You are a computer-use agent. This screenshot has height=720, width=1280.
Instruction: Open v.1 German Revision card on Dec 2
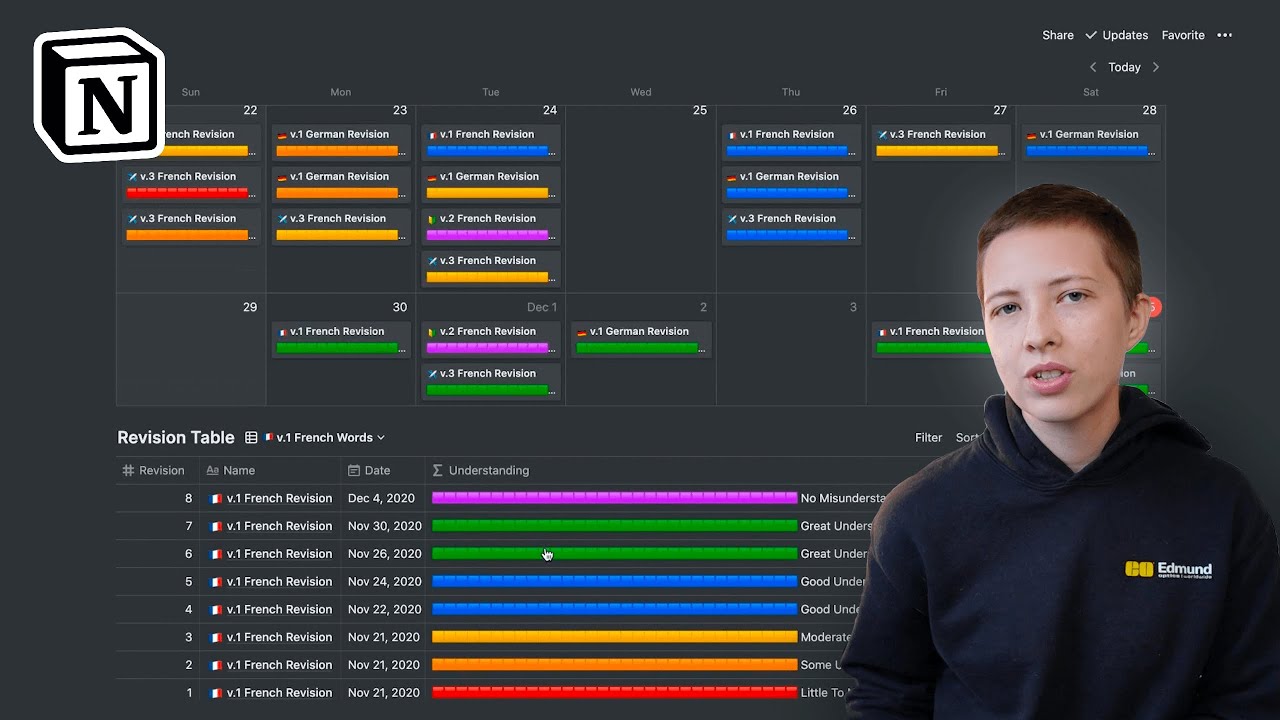[x=641, y=340]
